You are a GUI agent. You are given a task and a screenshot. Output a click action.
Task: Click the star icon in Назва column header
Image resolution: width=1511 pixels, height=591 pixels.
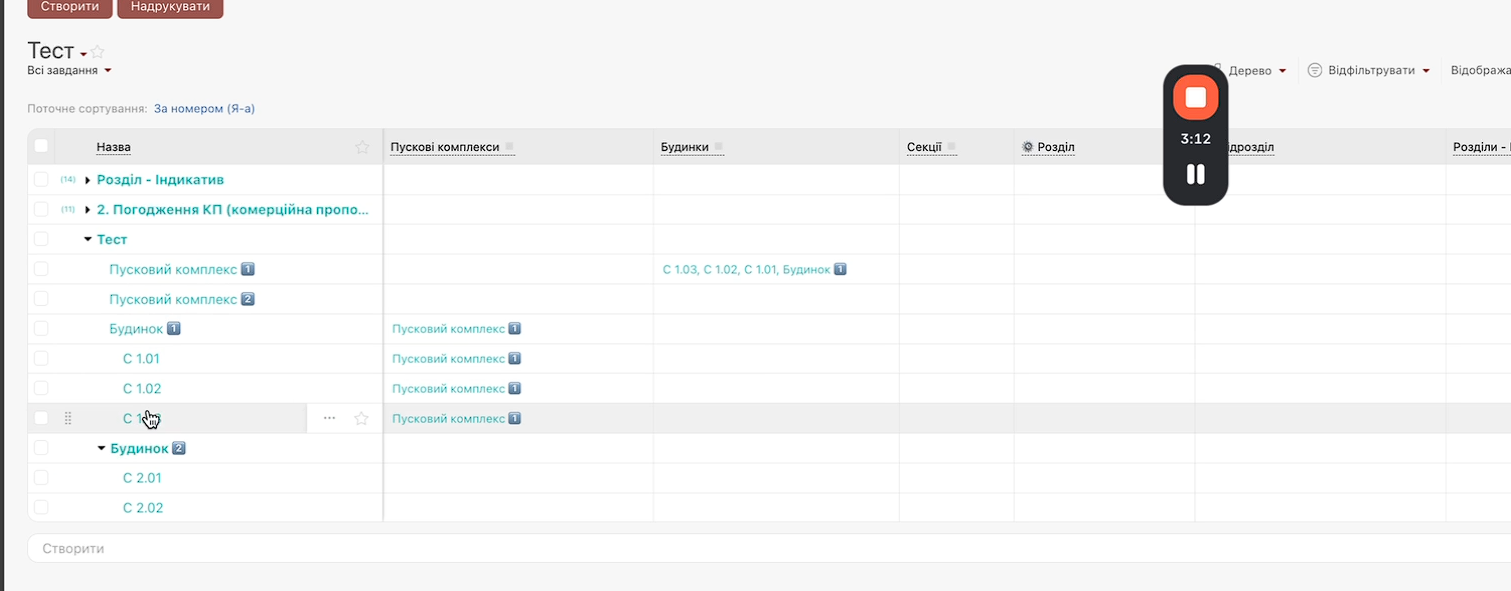362,147
